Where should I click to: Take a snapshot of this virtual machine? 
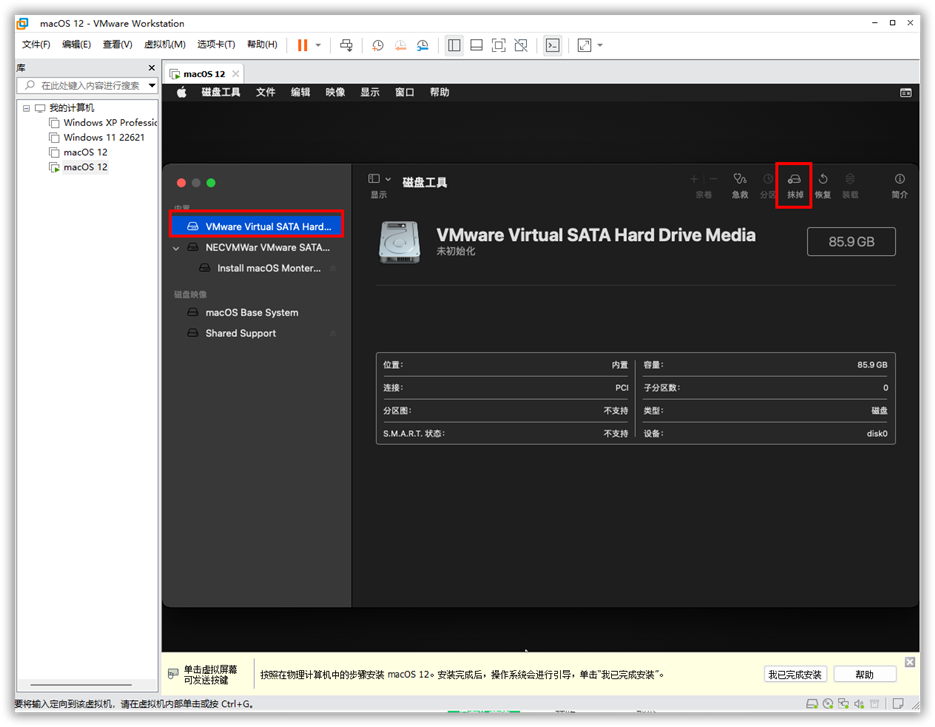pyautogui.click(x=378, y=45)
